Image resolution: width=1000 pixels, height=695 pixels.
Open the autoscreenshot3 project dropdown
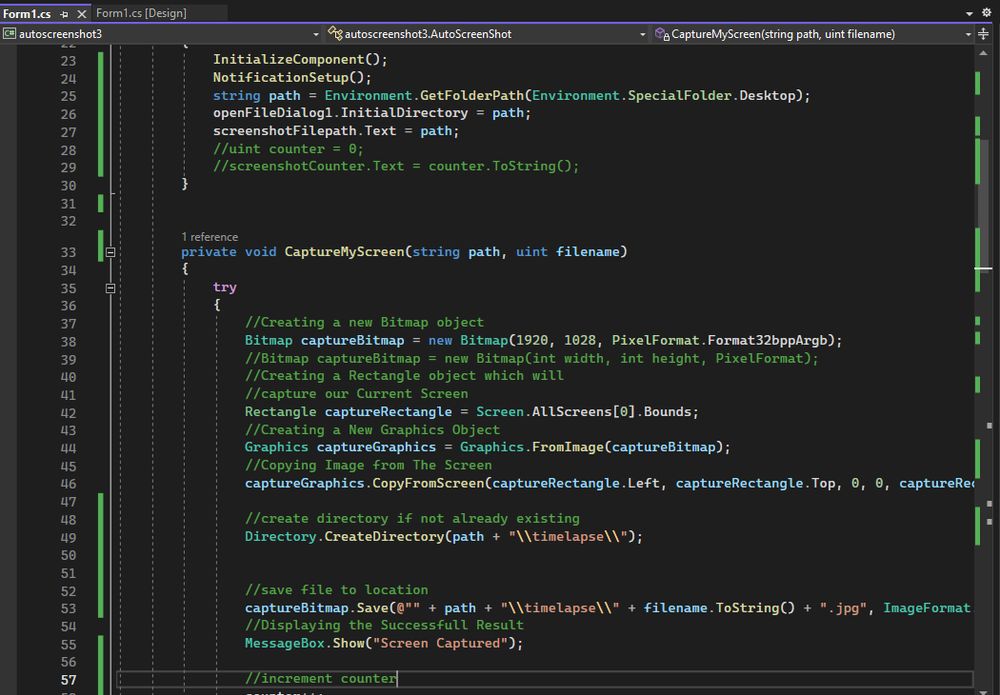pos(316,34)
